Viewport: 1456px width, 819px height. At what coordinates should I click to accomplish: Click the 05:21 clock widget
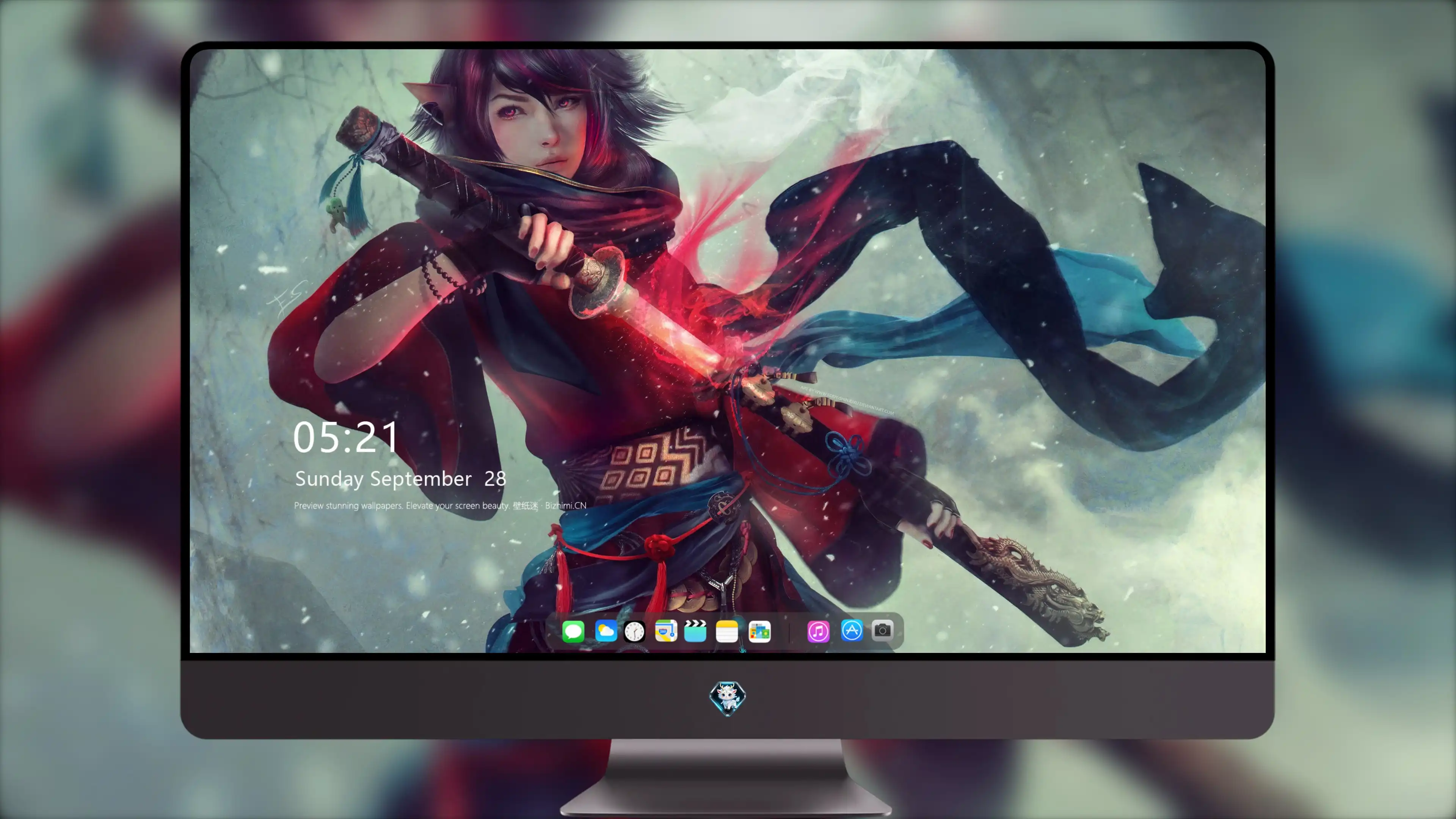[346, 437]
